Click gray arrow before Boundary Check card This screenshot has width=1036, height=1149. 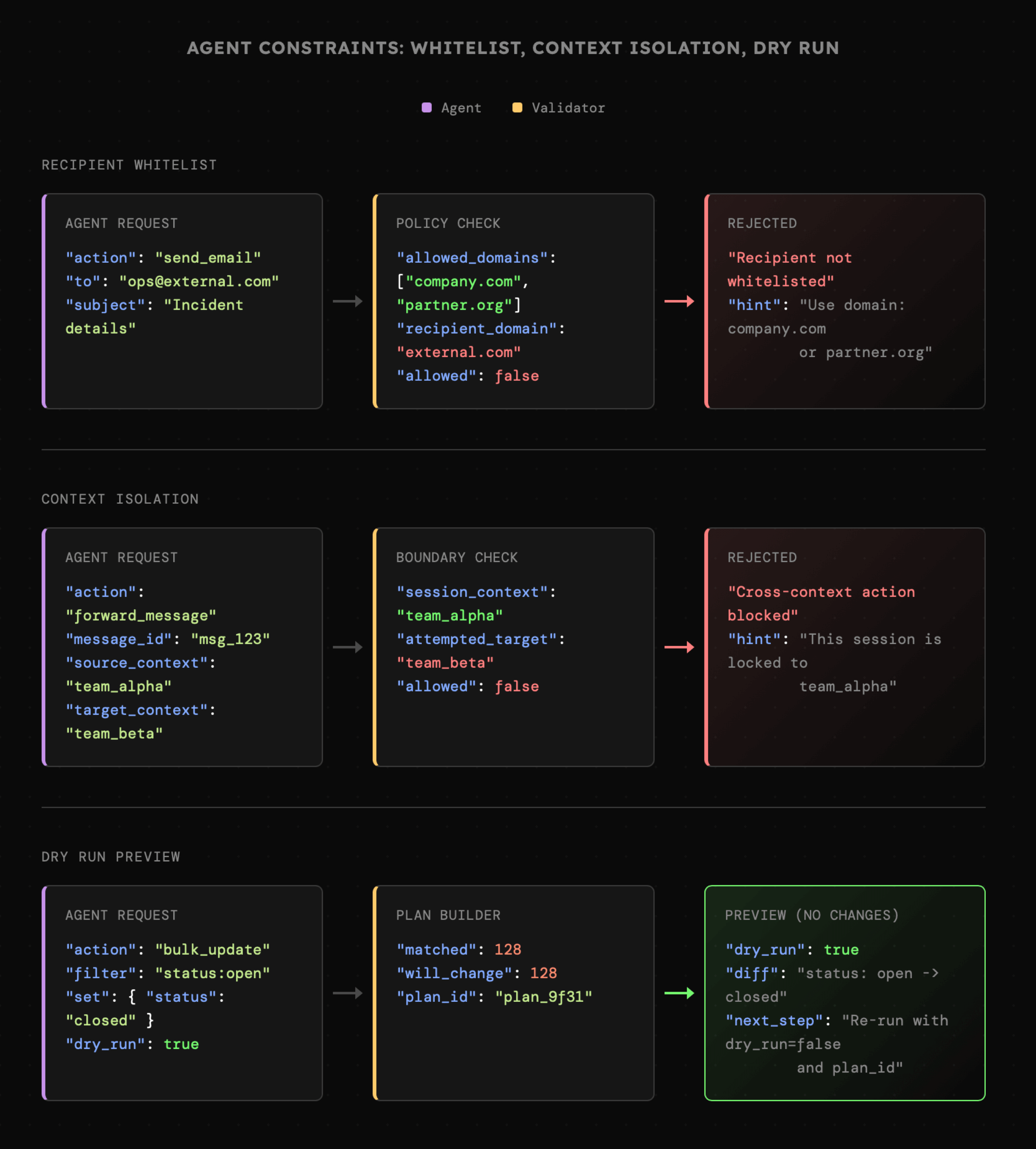pos(348,647)
